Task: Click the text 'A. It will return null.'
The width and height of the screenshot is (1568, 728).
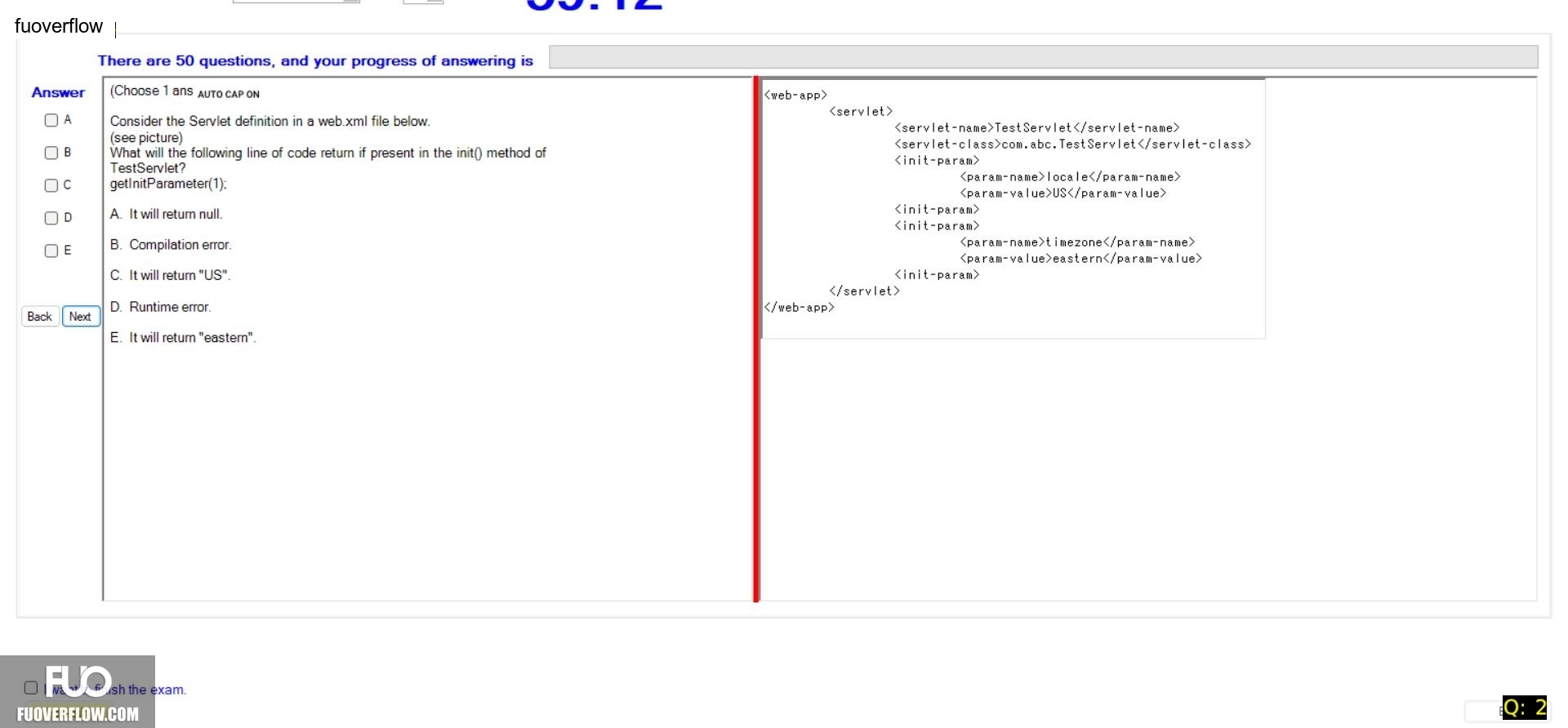Action: (167, 214)
